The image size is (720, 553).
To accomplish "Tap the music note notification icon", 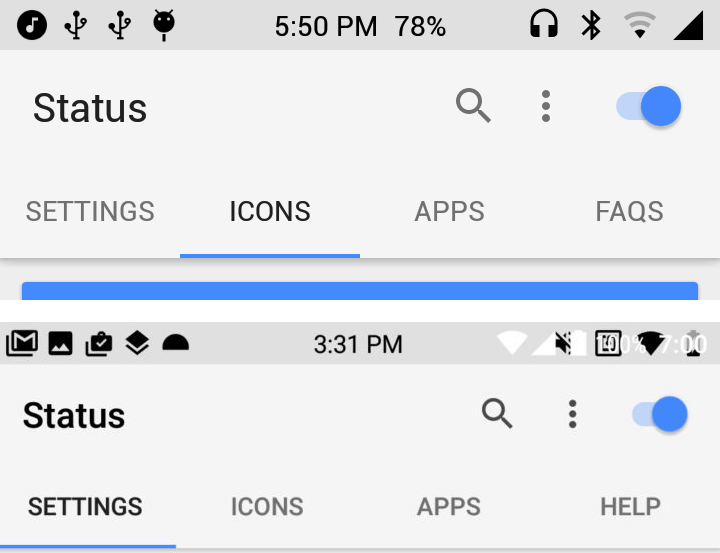I will [32, 25].
